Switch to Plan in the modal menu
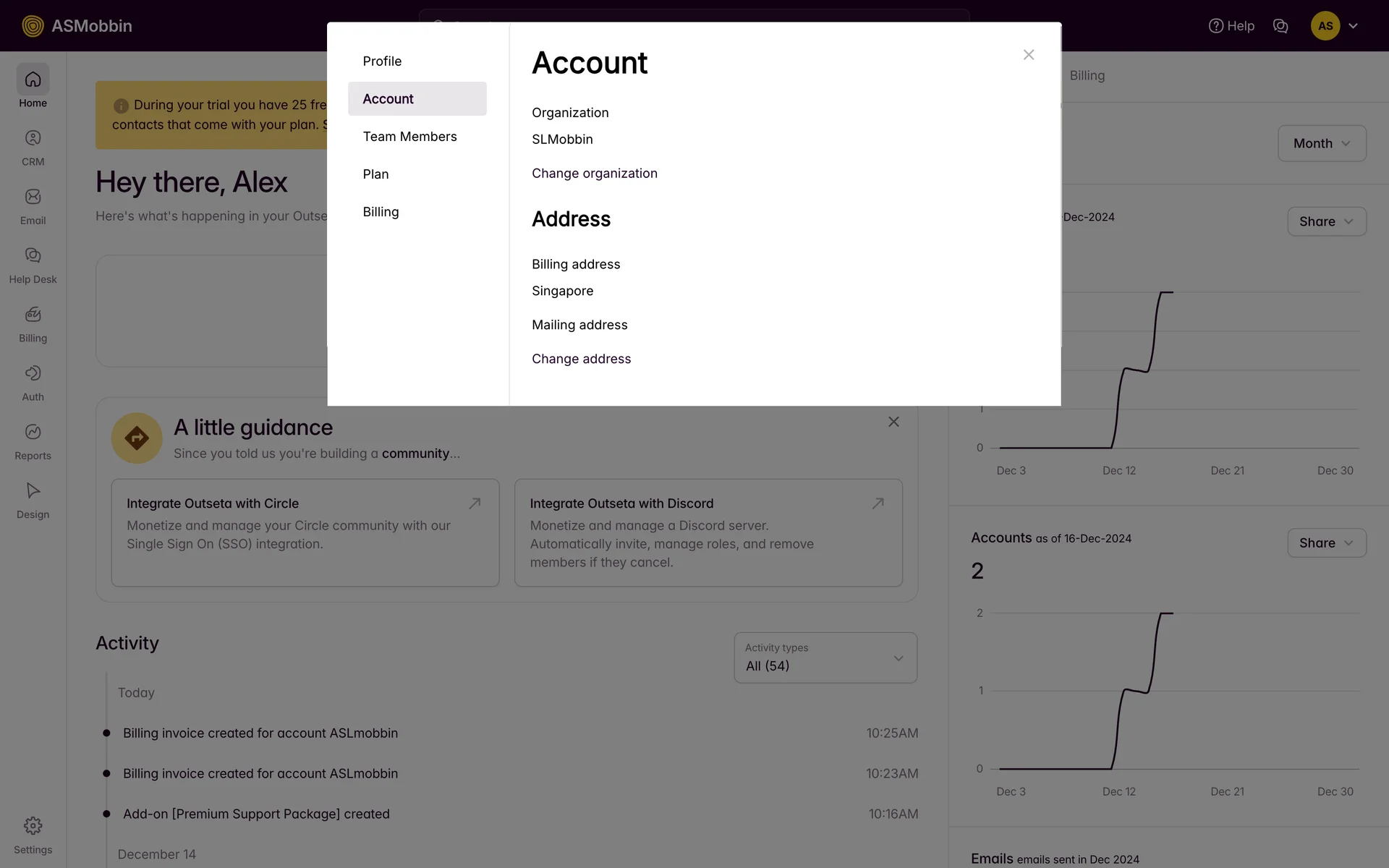The height and width of the screenshot is (868, 1389). [x=375, y=174]
